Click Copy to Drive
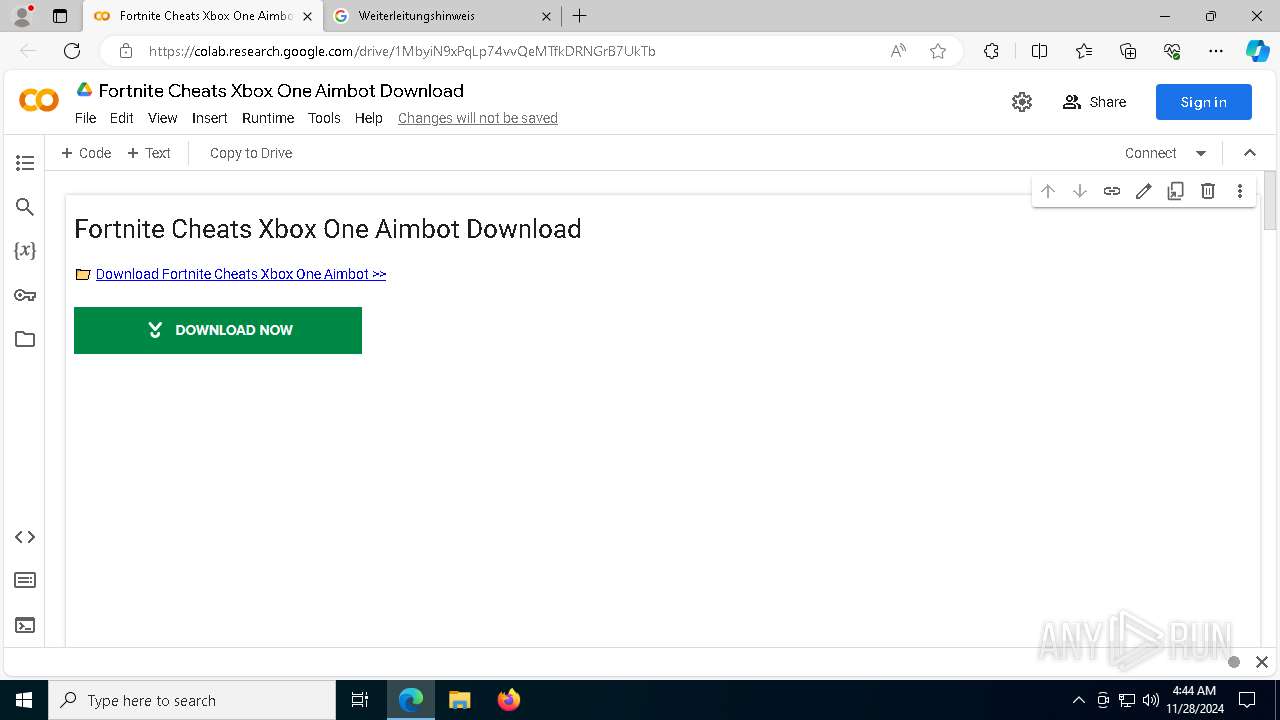1280x720 pixels. [251, 153]
